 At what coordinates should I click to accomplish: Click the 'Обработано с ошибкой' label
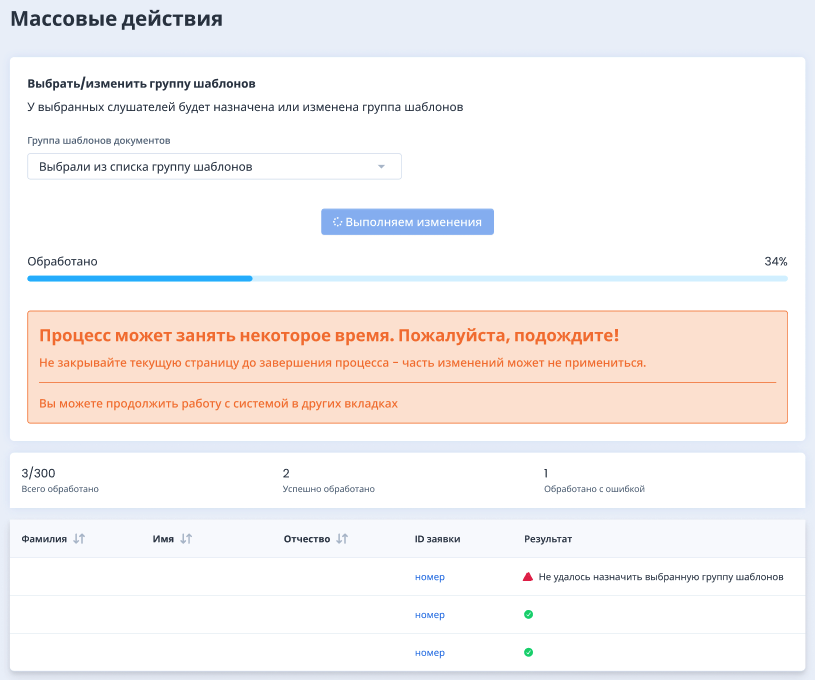594,489
